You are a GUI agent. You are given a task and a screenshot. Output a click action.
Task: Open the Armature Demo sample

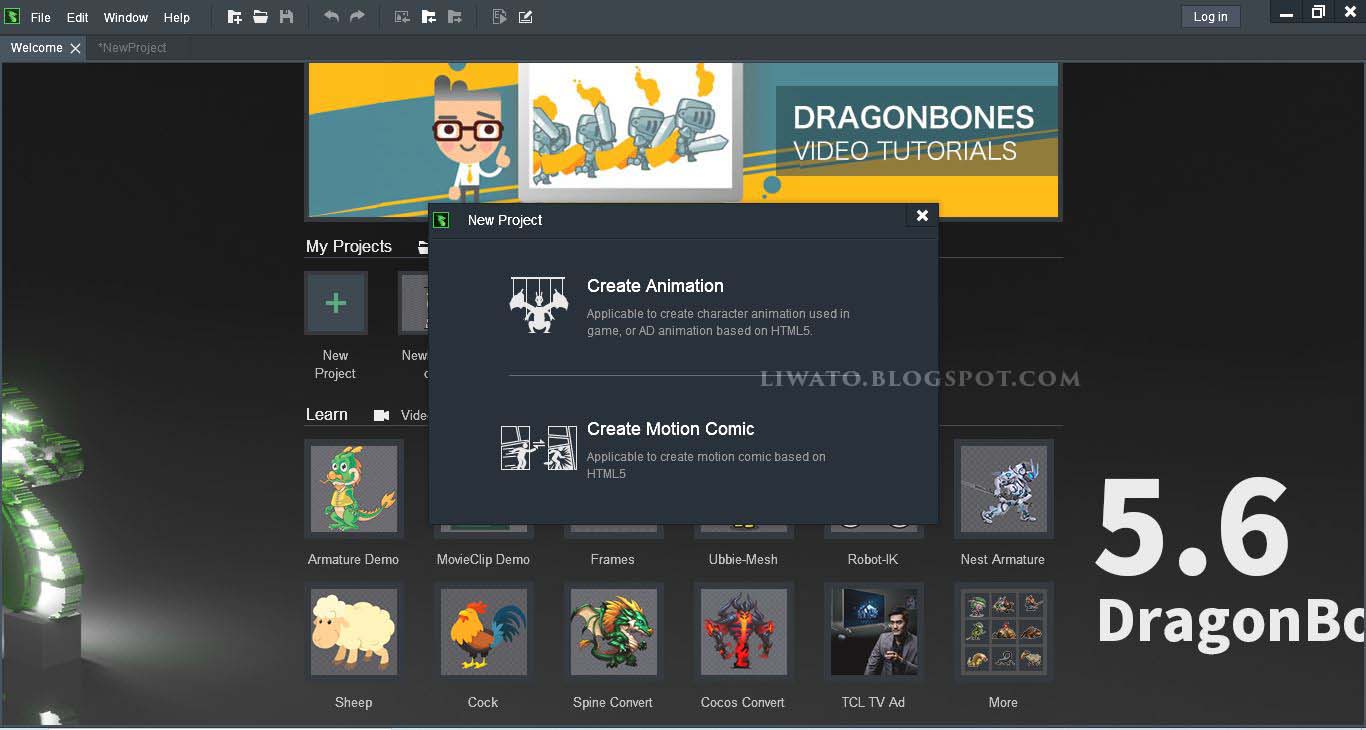(353, 489)
